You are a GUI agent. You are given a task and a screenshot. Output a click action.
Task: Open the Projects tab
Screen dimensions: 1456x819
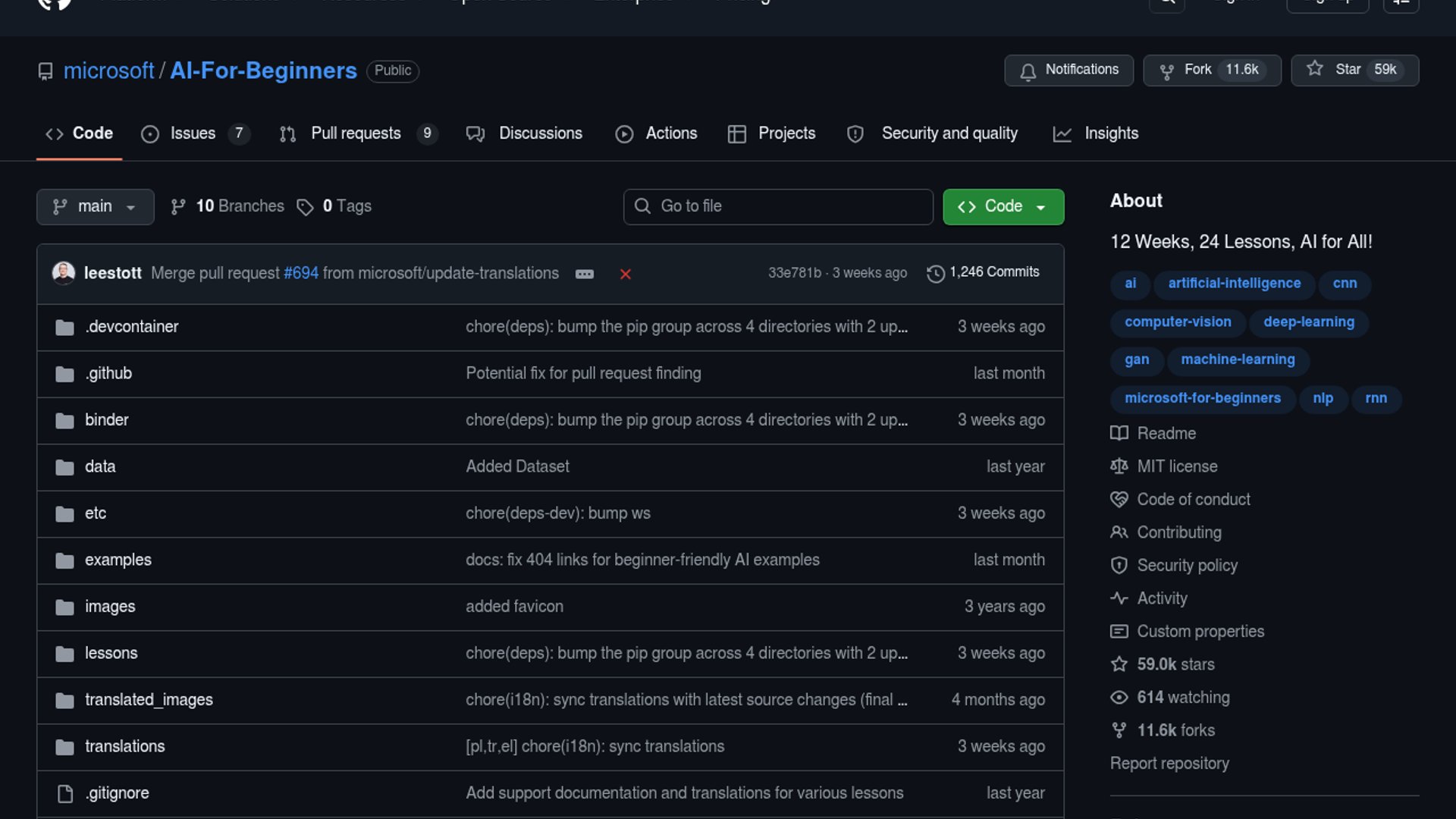(x=771, y=133)
